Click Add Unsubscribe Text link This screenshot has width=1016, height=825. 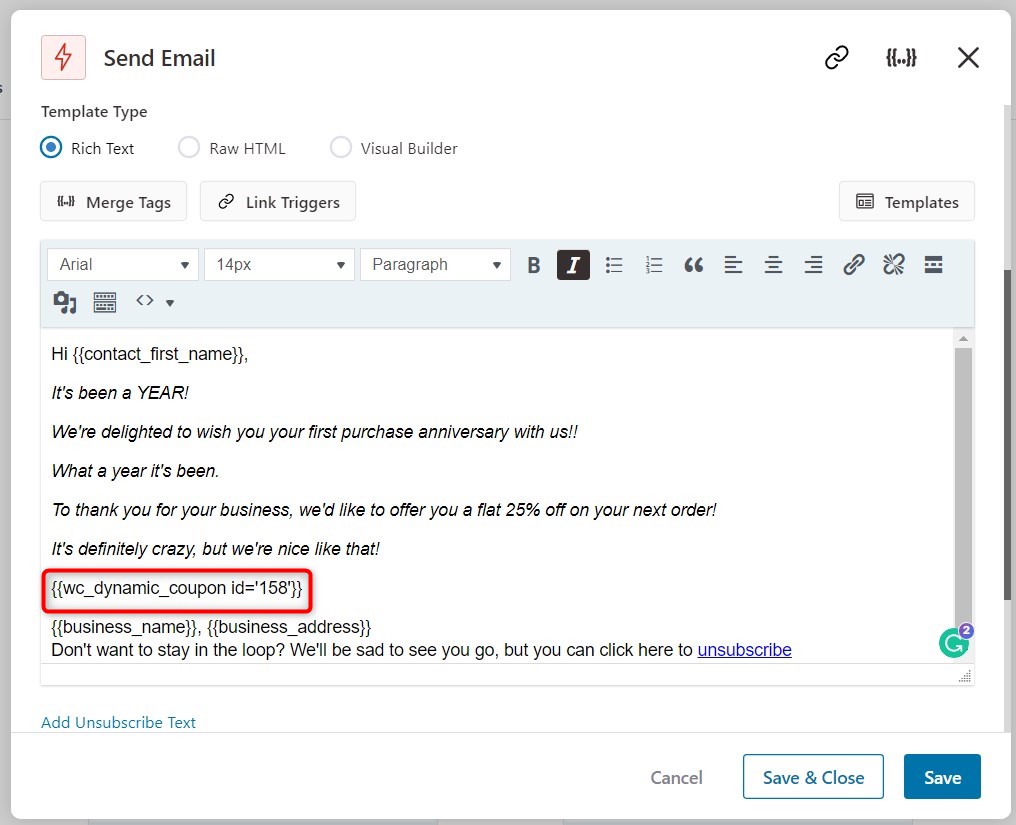point(118,722)
